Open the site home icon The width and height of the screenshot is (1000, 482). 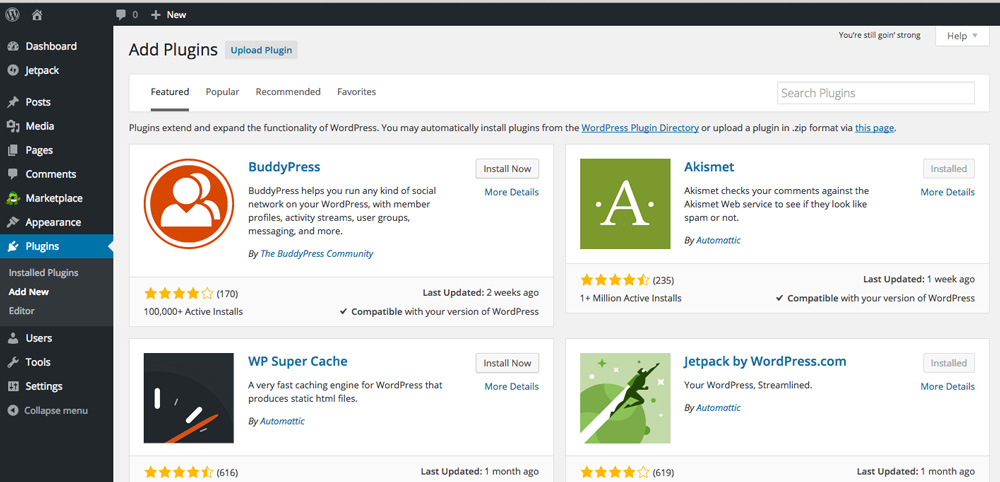[x=37, y=14]
